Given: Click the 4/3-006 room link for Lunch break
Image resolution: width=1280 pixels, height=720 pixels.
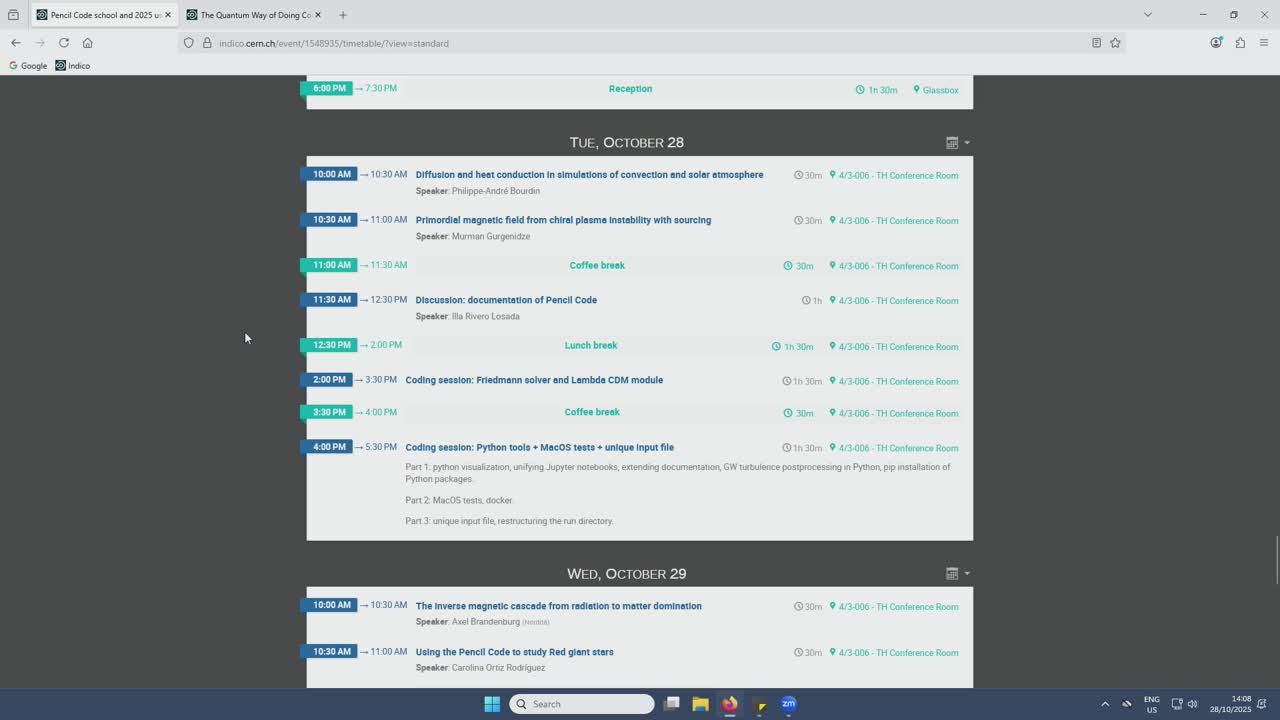Looking at the screenshot, I should [898, 347].
